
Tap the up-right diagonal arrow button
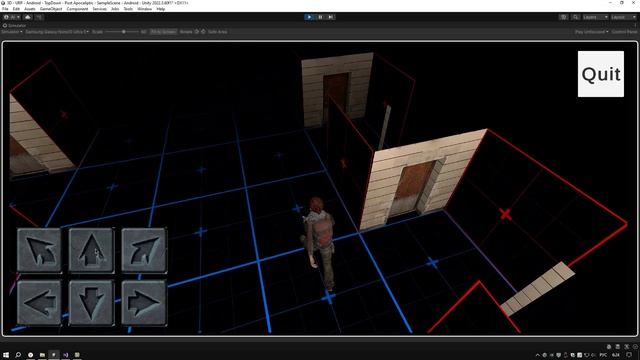[144, 250]
